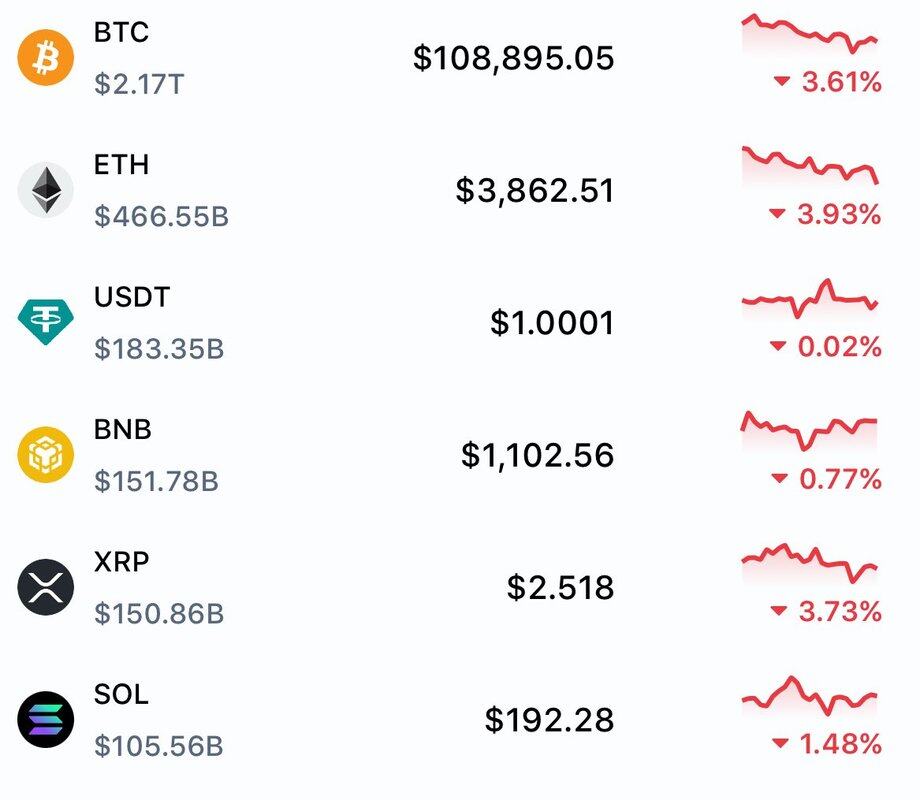Open the yellow BNB coin icon

click(46, 455)
